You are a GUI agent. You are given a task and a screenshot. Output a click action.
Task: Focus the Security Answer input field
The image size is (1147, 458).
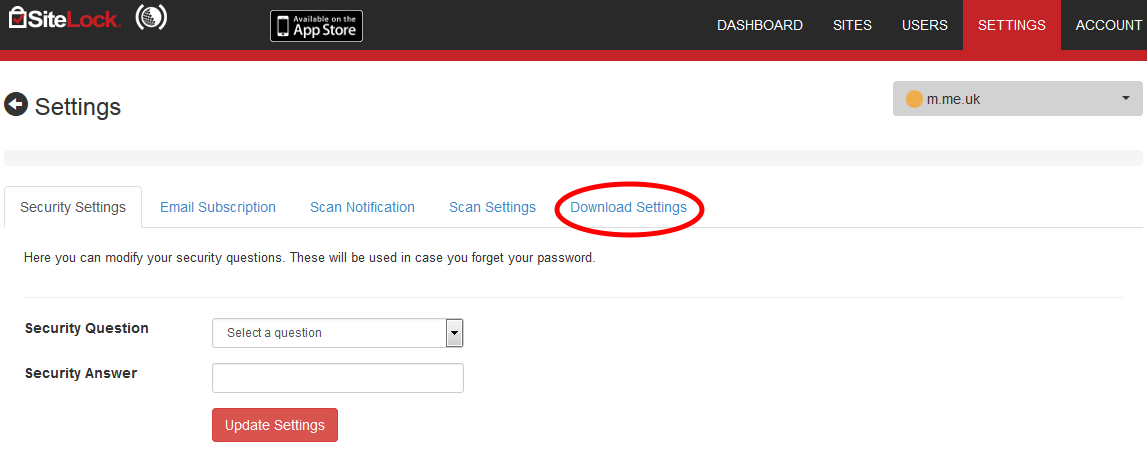click(x=338, y=378)
